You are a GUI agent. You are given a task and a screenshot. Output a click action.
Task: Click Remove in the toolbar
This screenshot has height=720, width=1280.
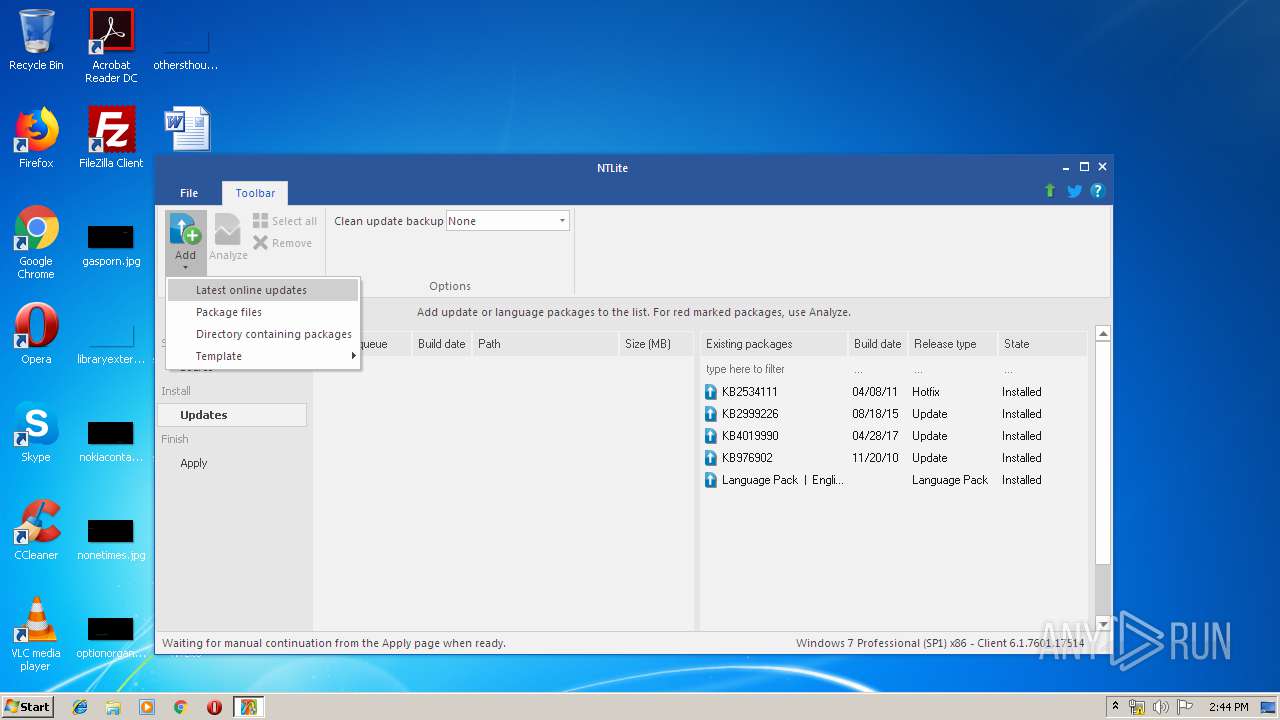click(x=283, y=243)
